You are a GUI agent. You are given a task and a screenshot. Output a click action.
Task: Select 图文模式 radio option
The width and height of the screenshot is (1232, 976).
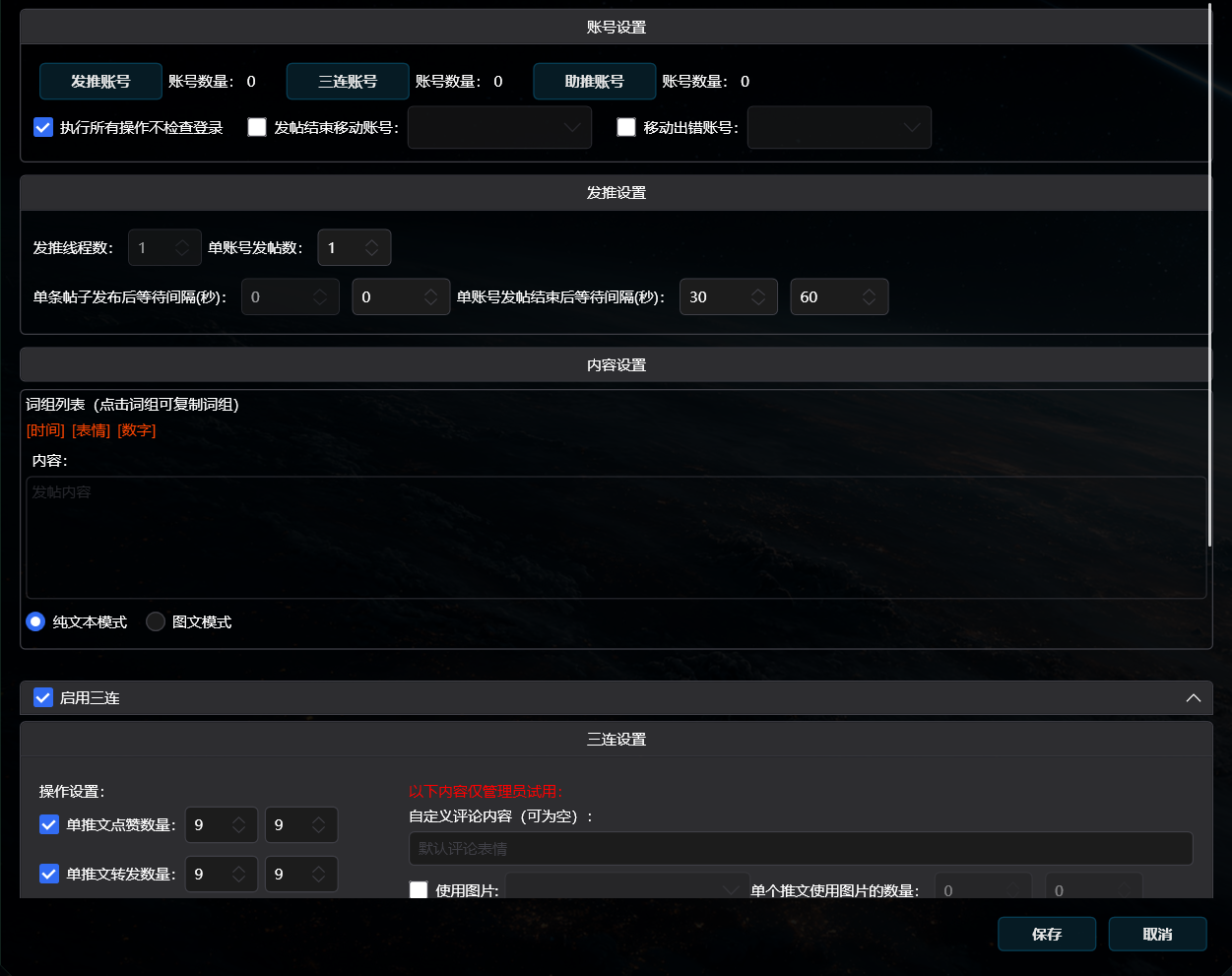coord(156,621)
